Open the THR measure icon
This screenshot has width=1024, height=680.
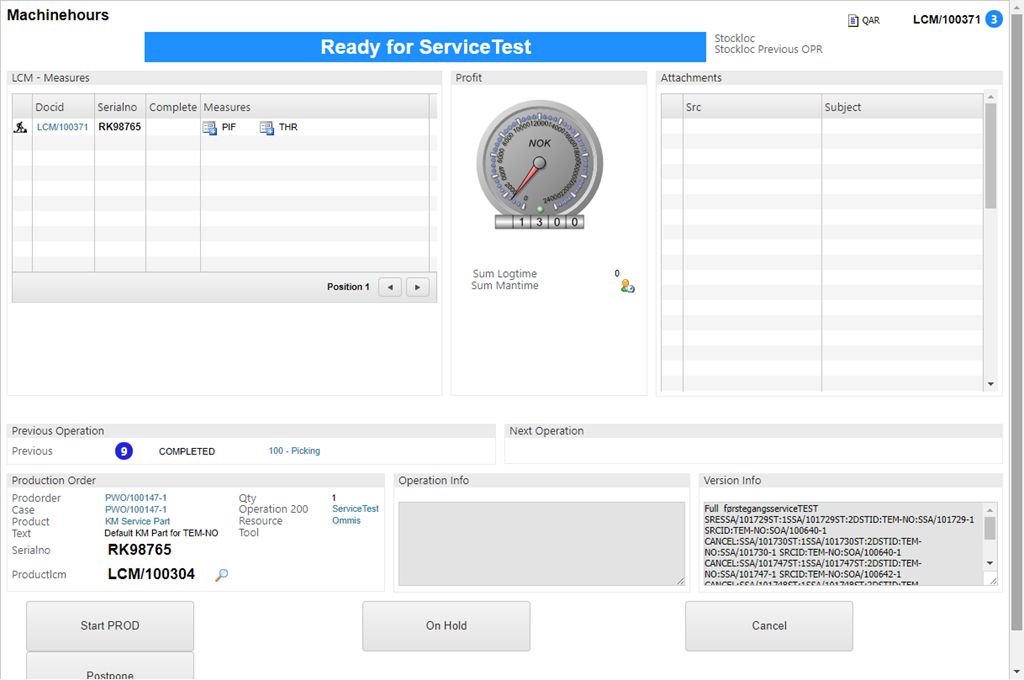[267, 128]
